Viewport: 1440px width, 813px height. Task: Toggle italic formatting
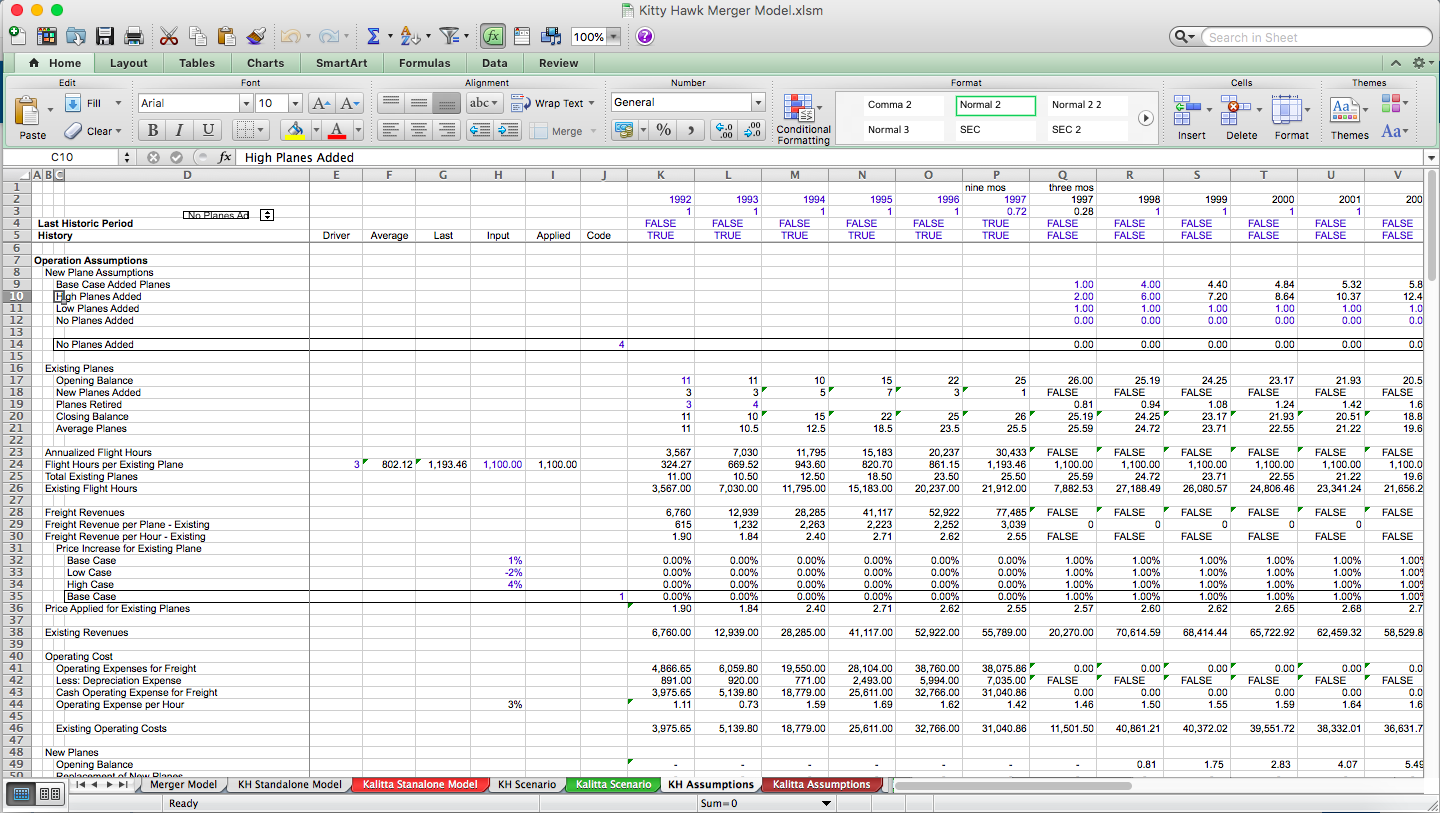point(178,130)
